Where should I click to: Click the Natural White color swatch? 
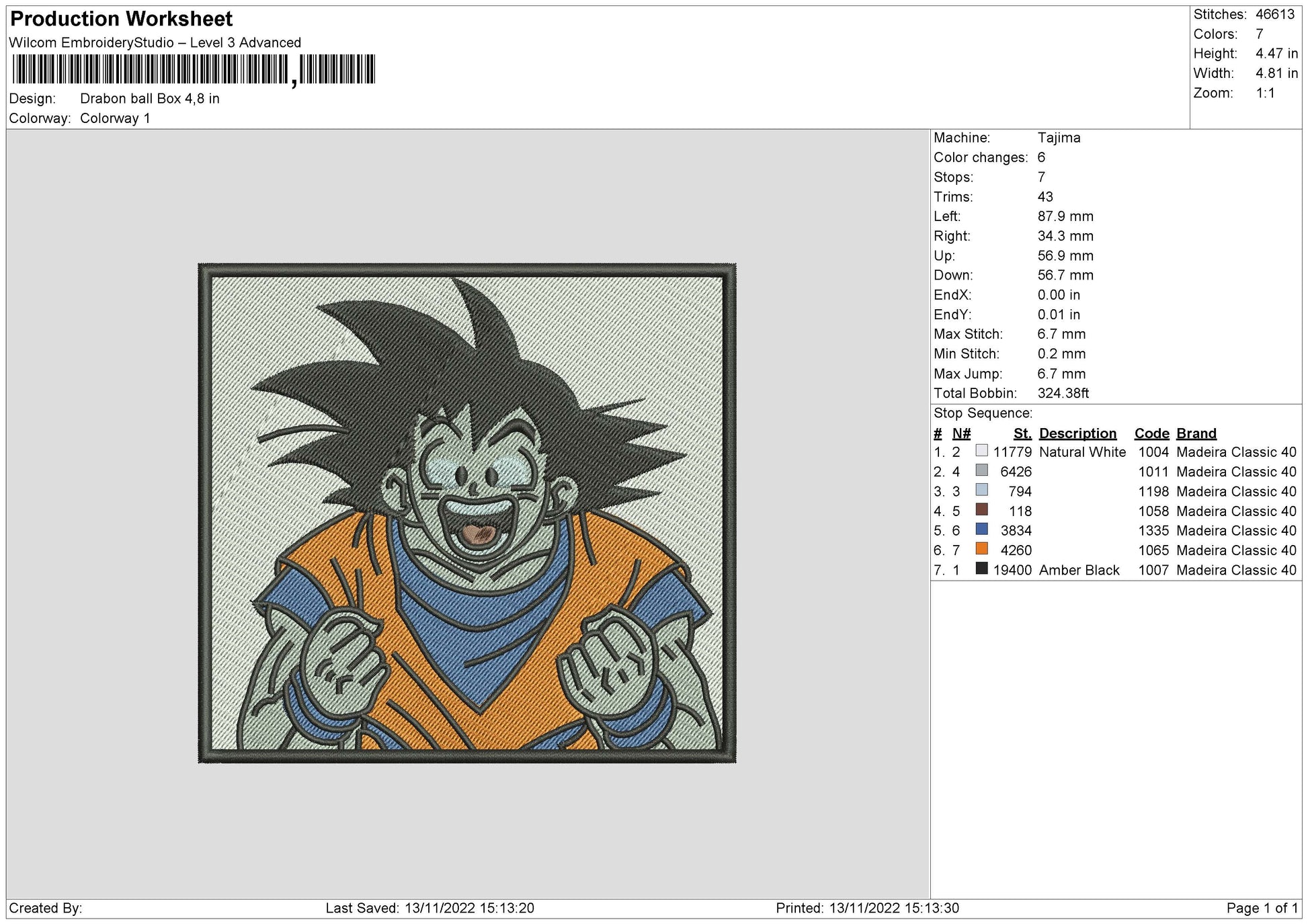point(981,451)
